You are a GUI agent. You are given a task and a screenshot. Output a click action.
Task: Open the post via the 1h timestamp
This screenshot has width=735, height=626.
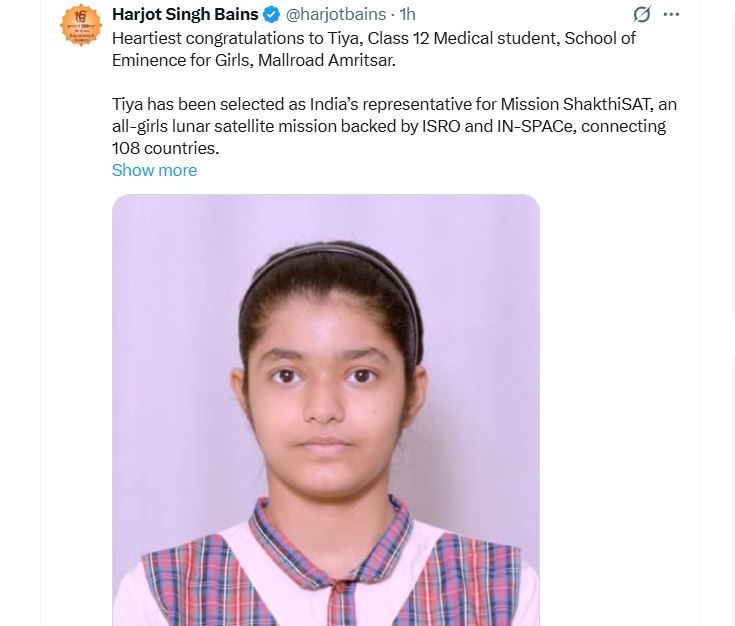tap(407, 15)
